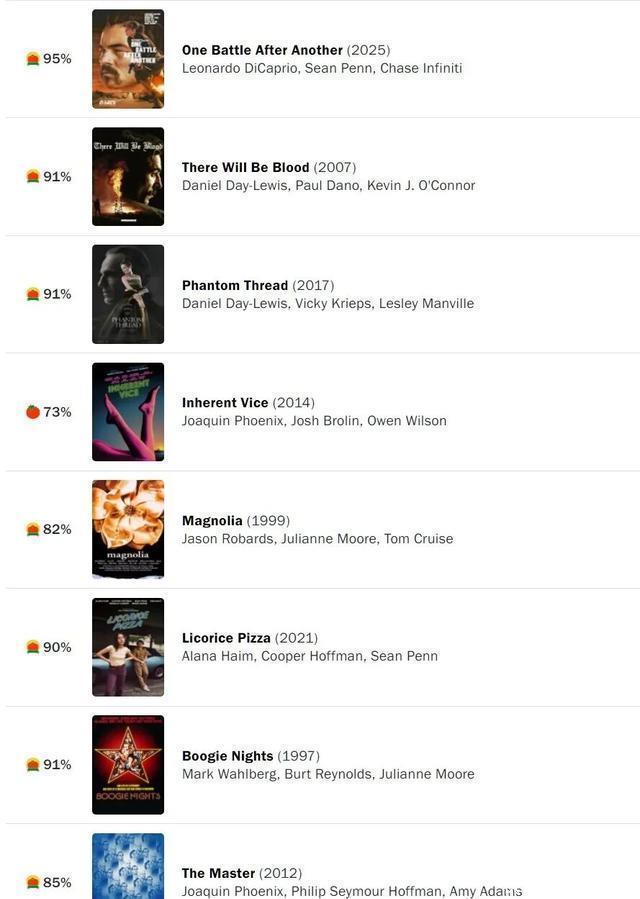
Task: Select the Boogie Nights star poster
Action: [x=128, y=764]
